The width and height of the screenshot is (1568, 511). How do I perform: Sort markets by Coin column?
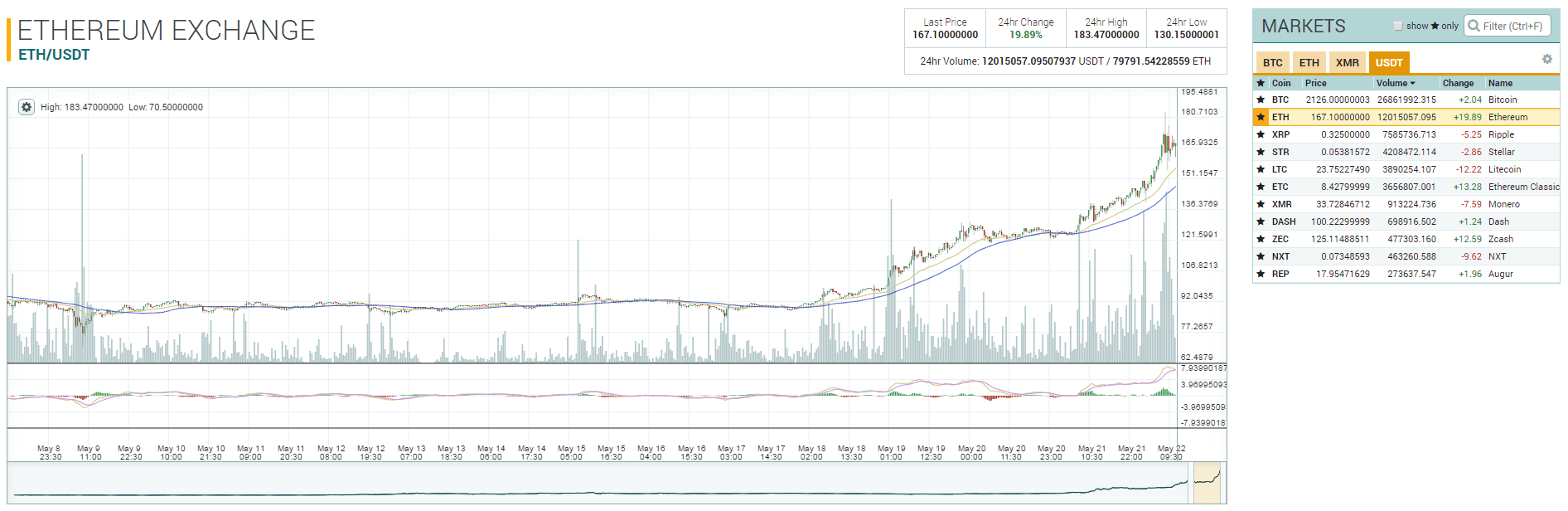pyautogui.click(x=1281, y=83)
